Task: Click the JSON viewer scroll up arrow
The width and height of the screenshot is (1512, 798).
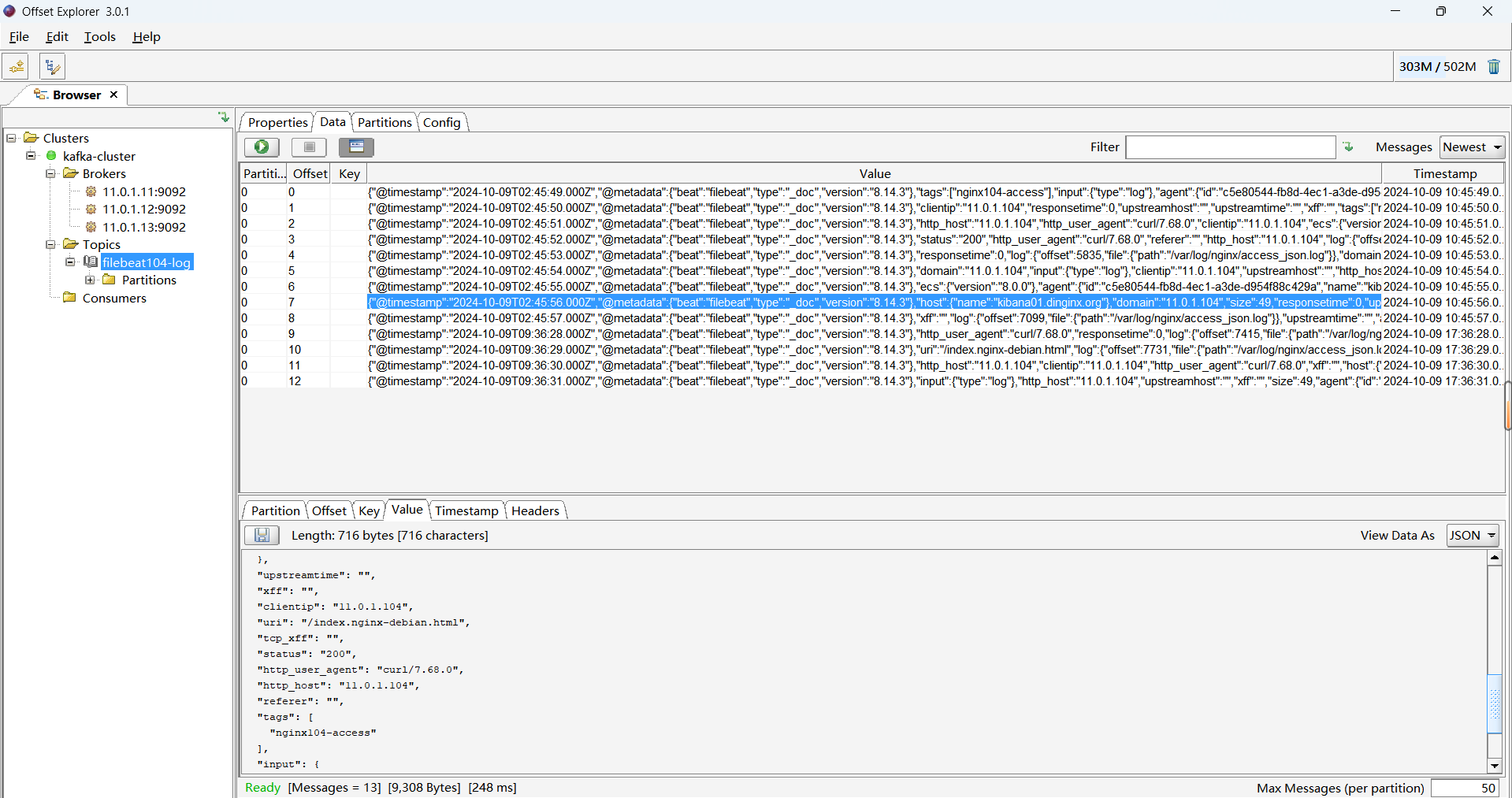Action: point(1494,558)
